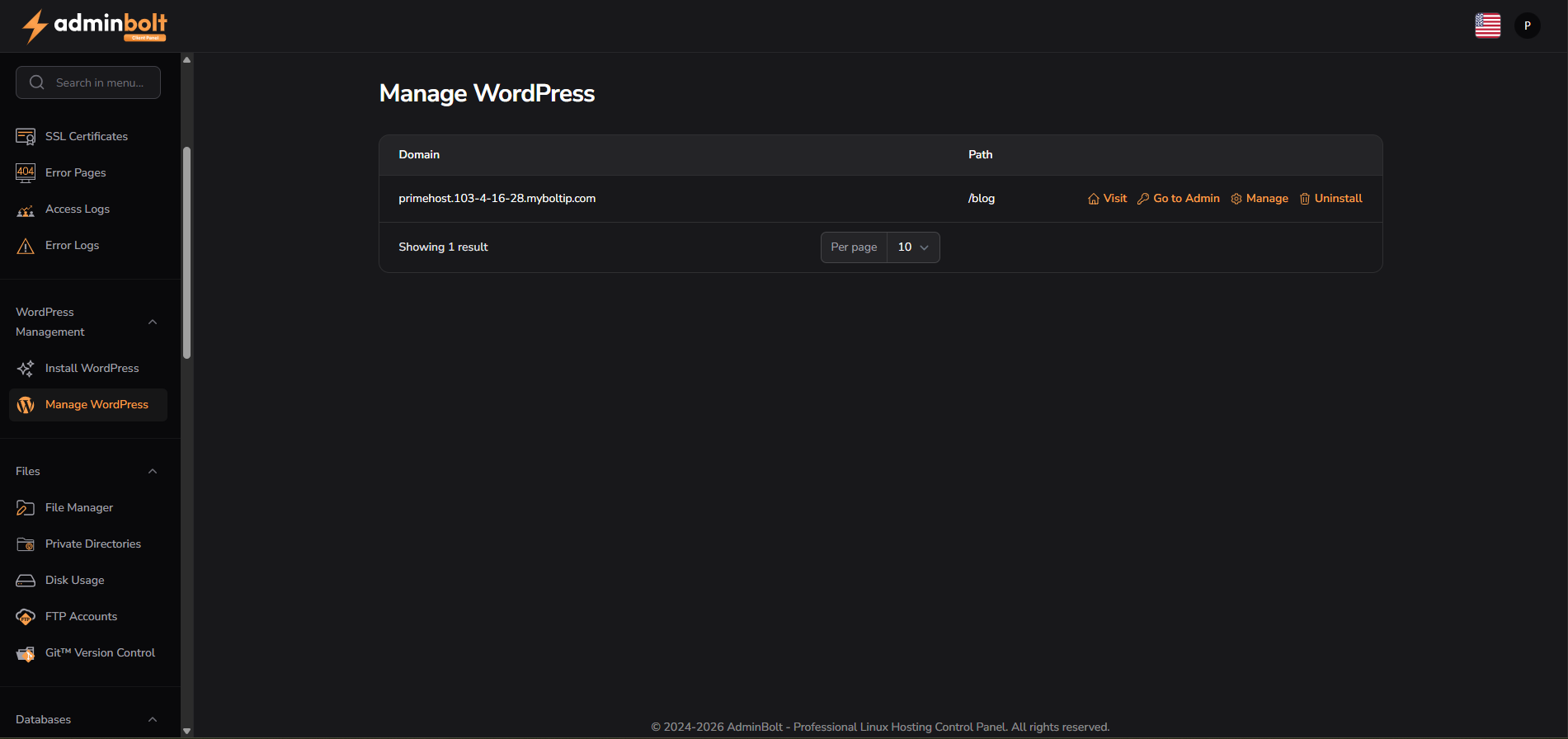Click the Install WordPress sparkle icon

(x=26, y=368)
